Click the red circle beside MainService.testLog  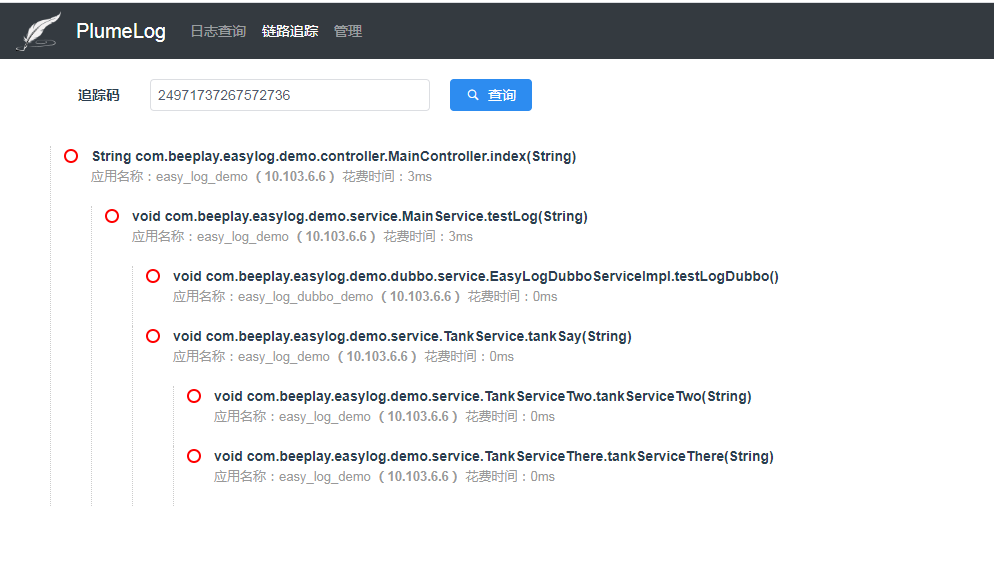(112, 216)
